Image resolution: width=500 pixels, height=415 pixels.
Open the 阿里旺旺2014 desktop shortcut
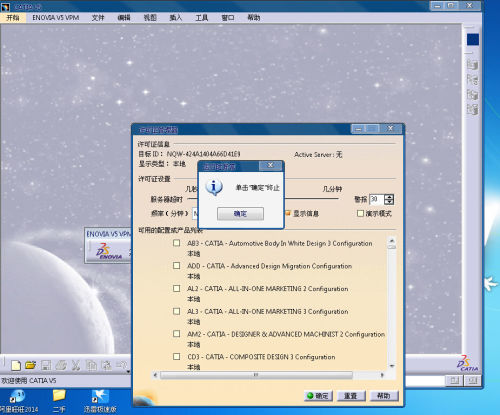pos(18,401)
